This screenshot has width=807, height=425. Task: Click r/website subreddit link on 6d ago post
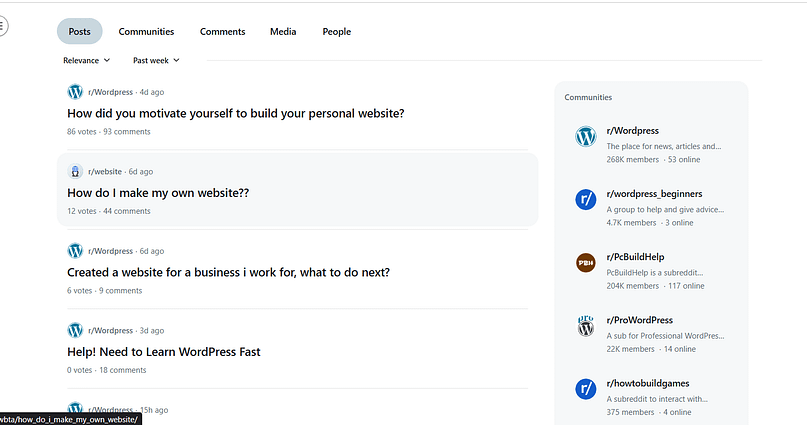[x=105, y=171]
